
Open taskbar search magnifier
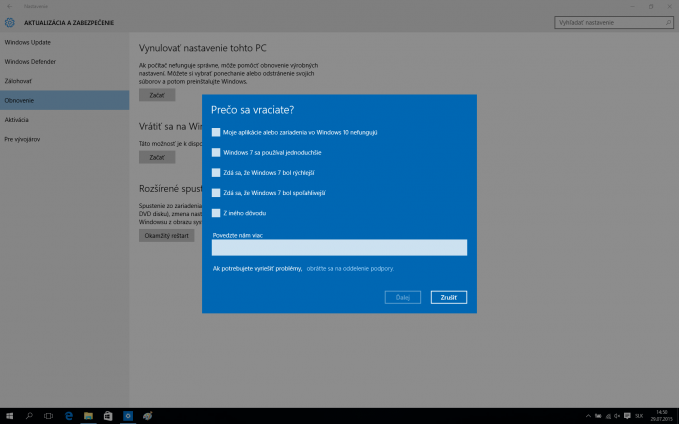(29, 416)
